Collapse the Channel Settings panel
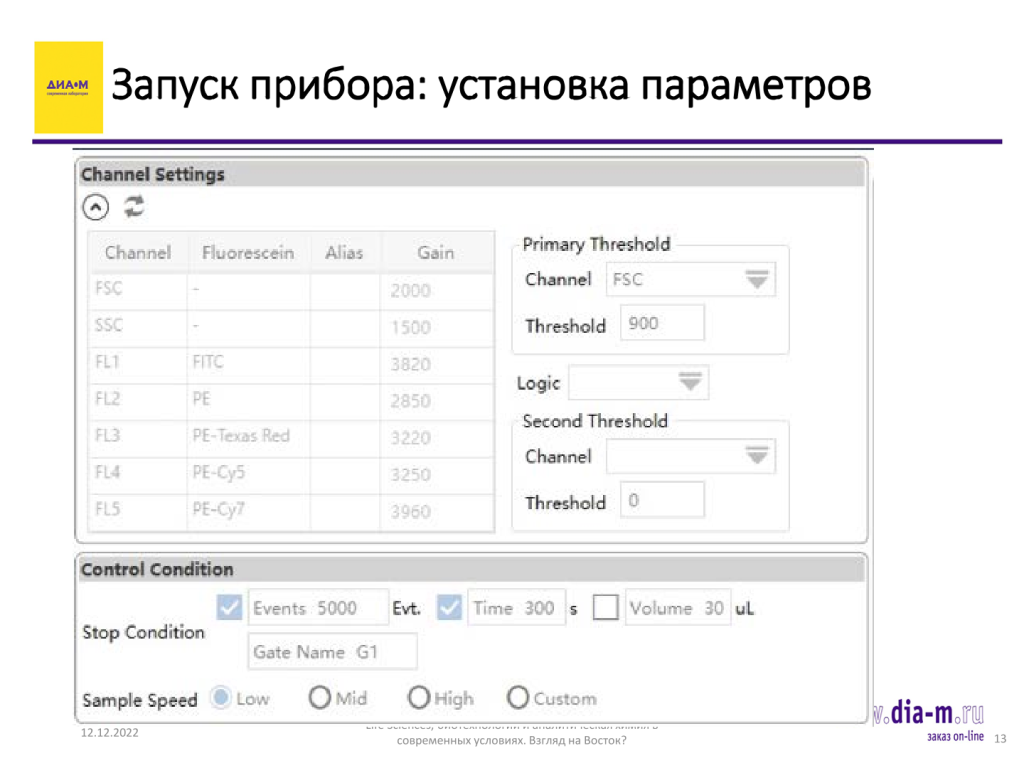The width and height of the screenshot is (1024, 768). pos(94,207)
